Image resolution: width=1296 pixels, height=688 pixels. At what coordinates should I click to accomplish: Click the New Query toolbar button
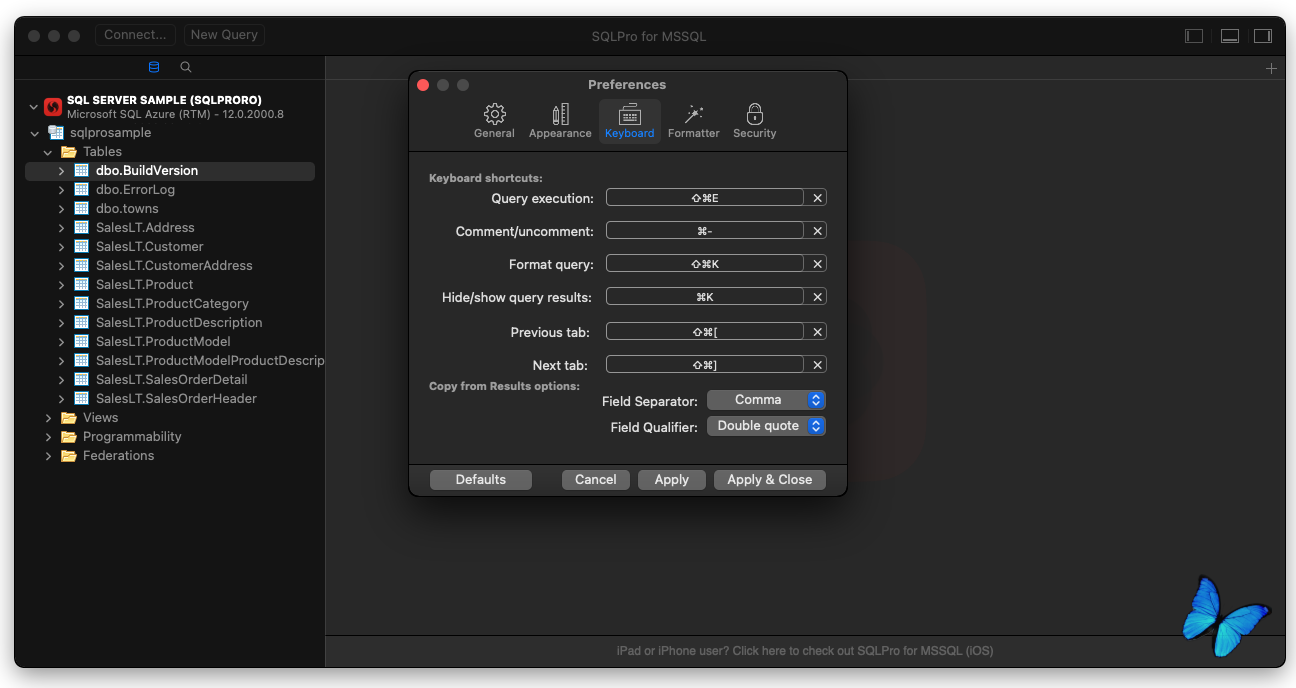[224, 35]
